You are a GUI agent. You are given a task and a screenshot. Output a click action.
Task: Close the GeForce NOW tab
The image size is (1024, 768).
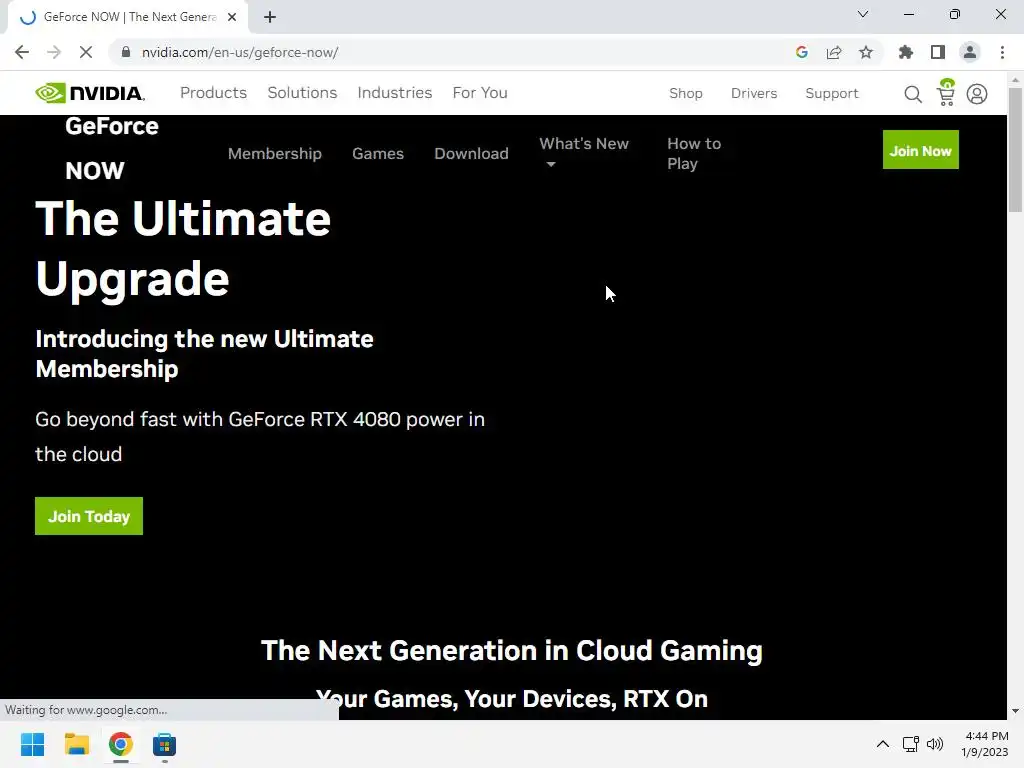click(x=232, y=17)
